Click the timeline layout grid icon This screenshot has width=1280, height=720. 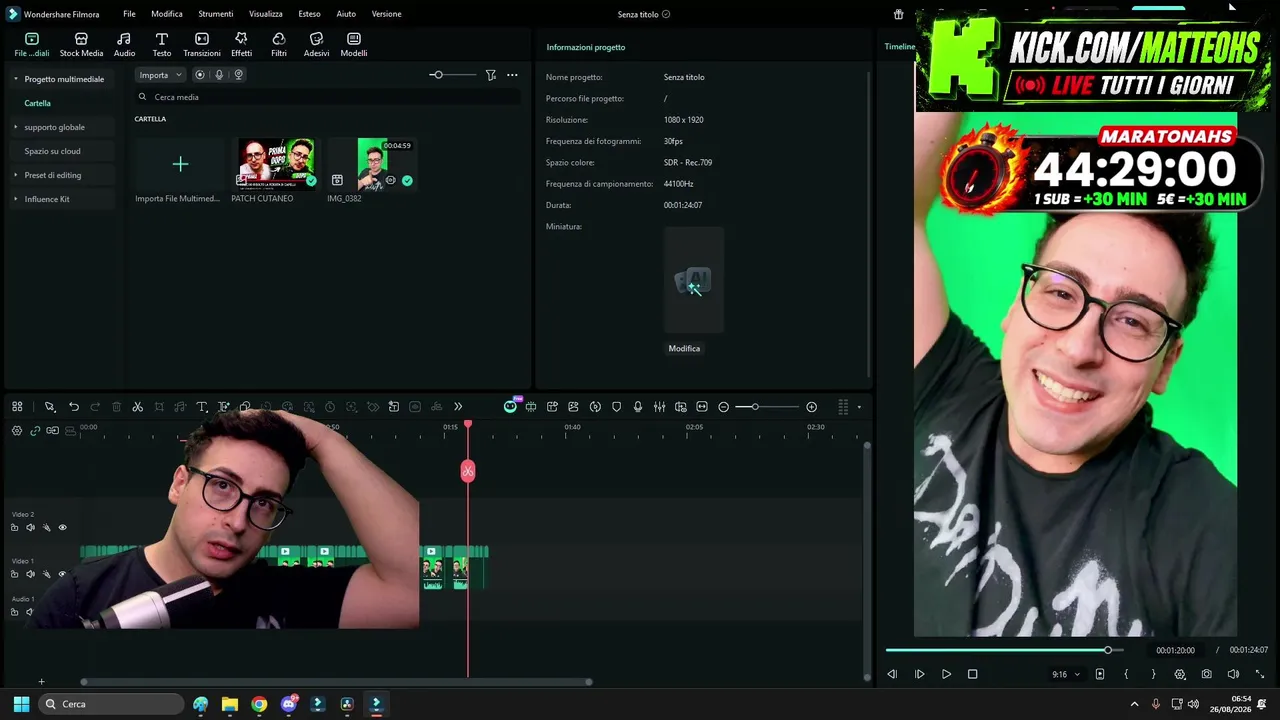coord(17,407)
